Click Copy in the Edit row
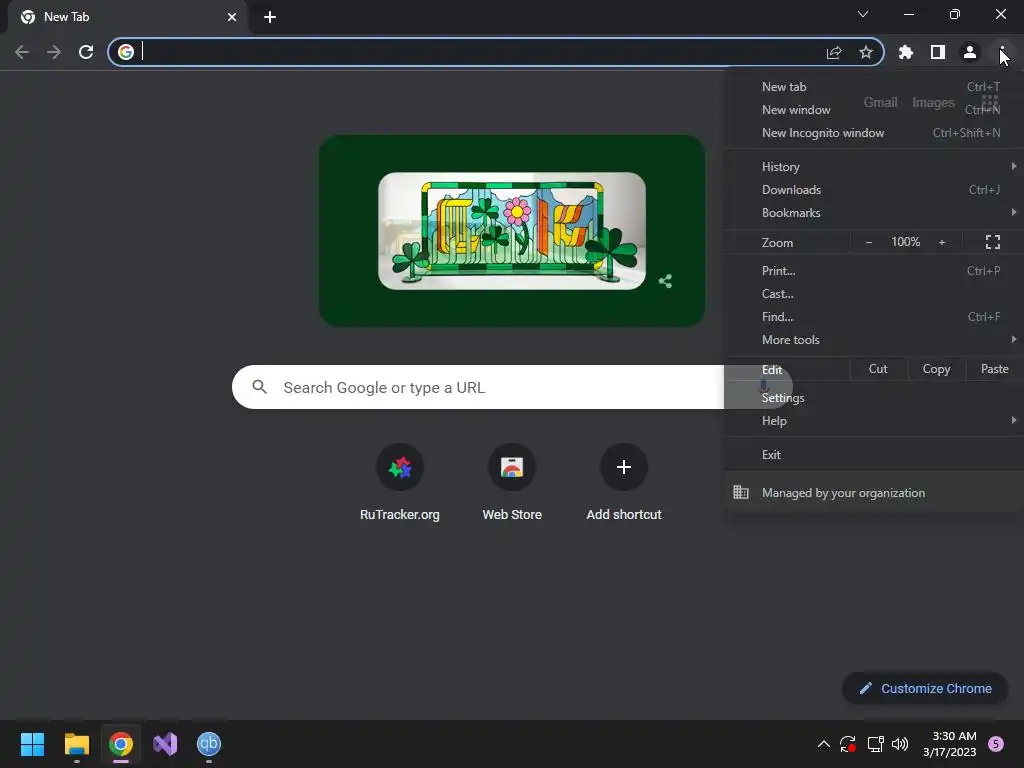1024x768 pixels. pos(936,369)
